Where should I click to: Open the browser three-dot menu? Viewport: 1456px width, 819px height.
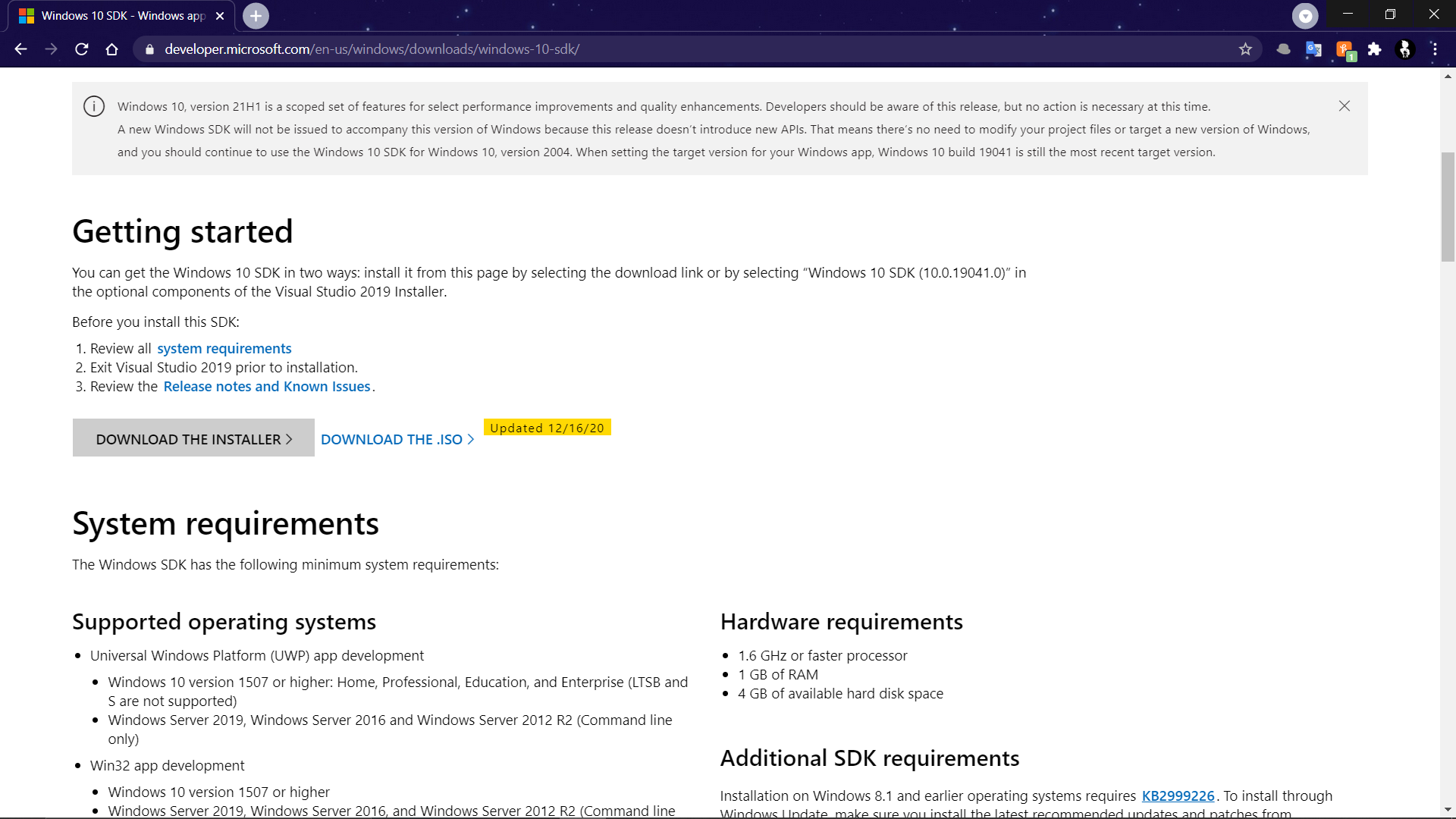(x=1435, y=49)
